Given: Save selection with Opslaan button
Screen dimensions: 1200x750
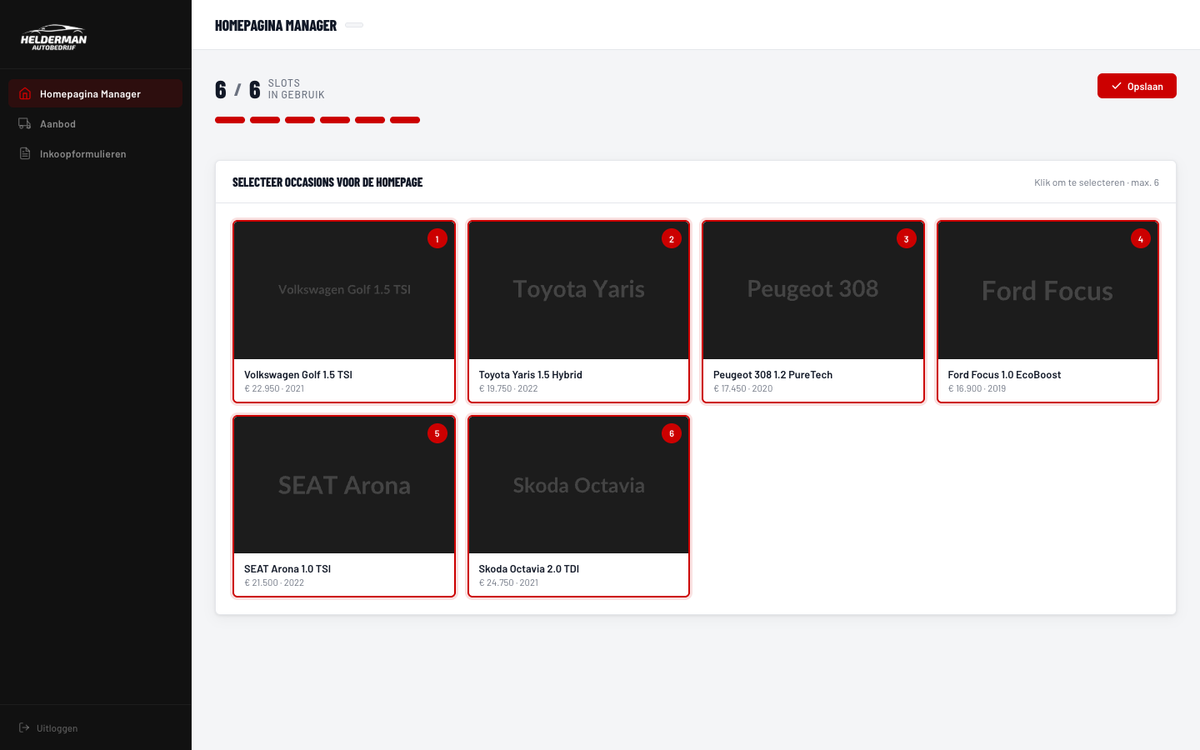Looking at the screenshot, I should click(1137, 86).
